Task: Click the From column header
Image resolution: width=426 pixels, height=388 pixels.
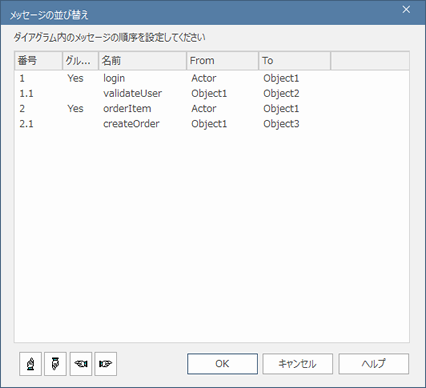Action: coord(222,61)
